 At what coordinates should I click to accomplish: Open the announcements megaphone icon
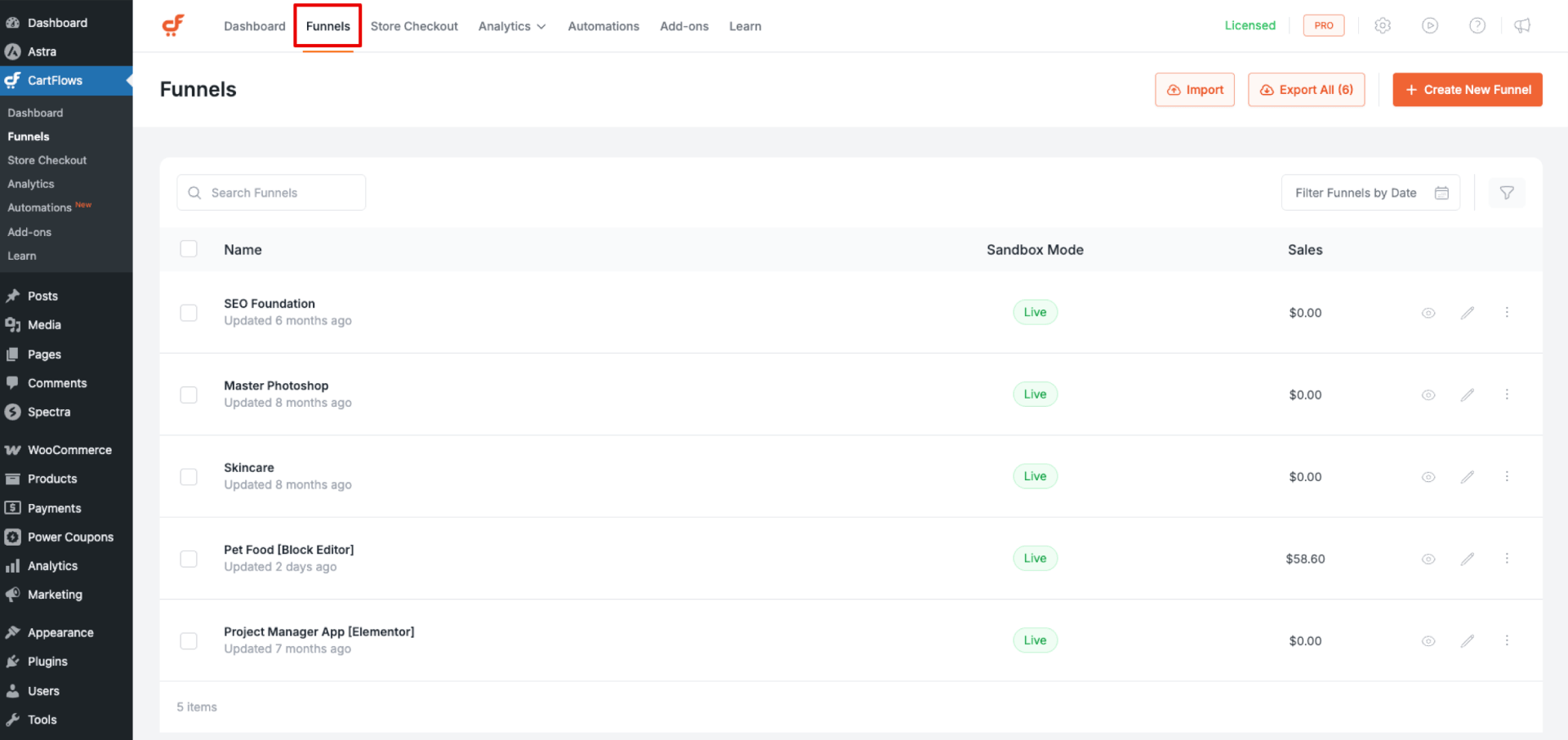click(x=1522, y=25)
